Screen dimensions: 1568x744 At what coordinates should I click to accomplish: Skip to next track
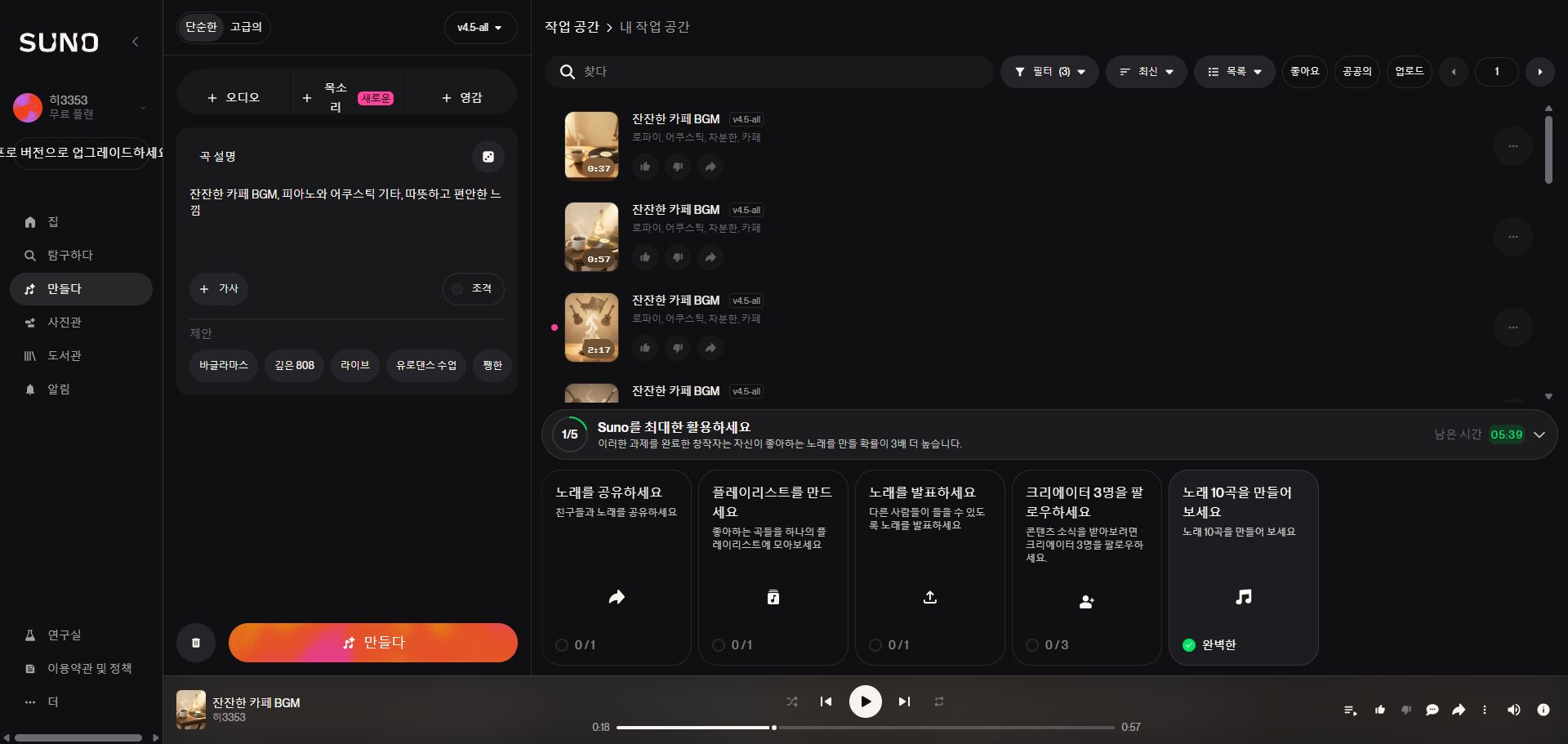point(904,702)
